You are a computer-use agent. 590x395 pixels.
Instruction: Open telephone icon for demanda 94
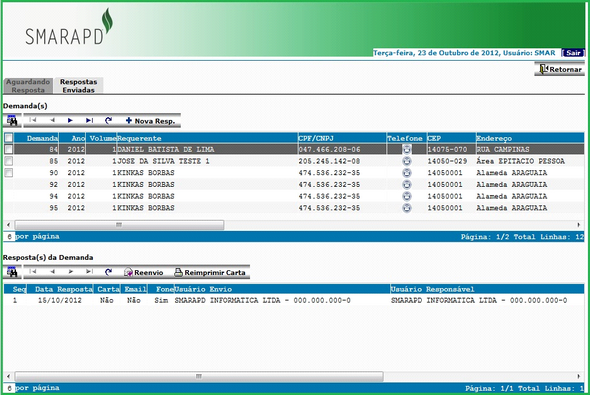(407, 196)
